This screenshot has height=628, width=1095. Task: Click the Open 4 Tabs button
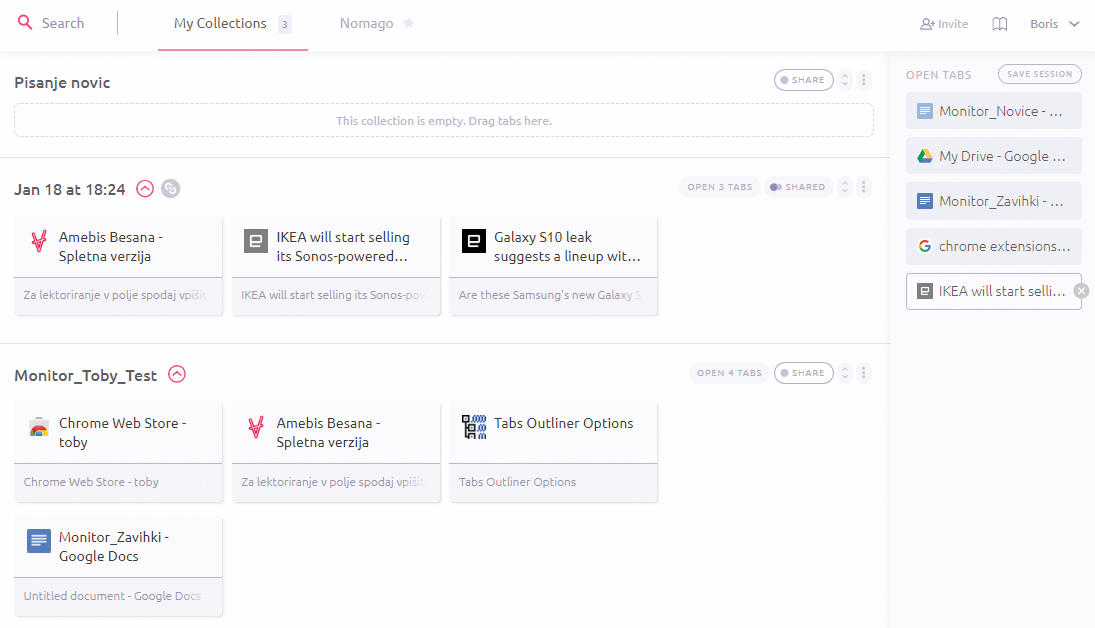[729, 373]
